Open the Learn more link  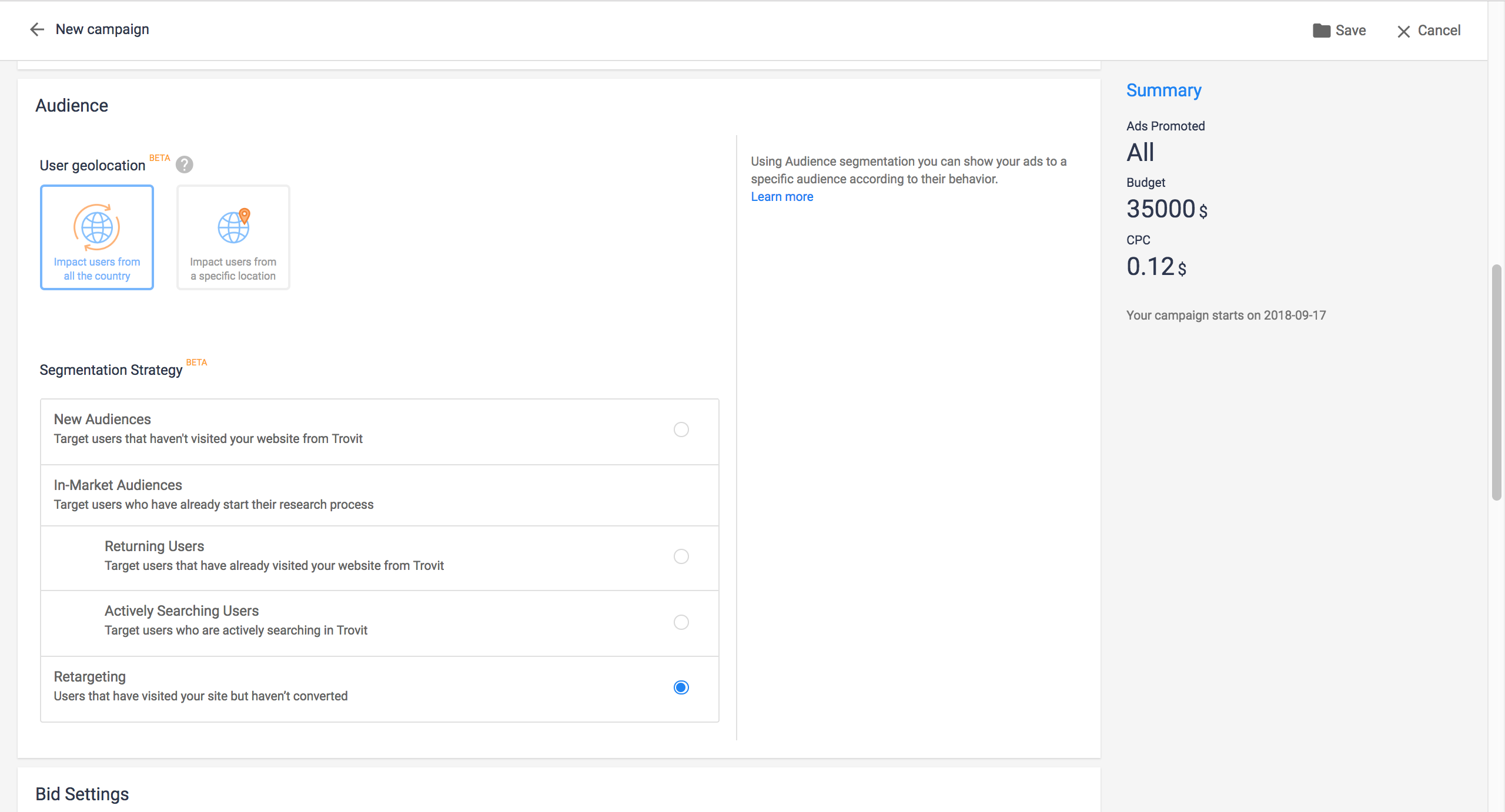click(x=781, y=197)
